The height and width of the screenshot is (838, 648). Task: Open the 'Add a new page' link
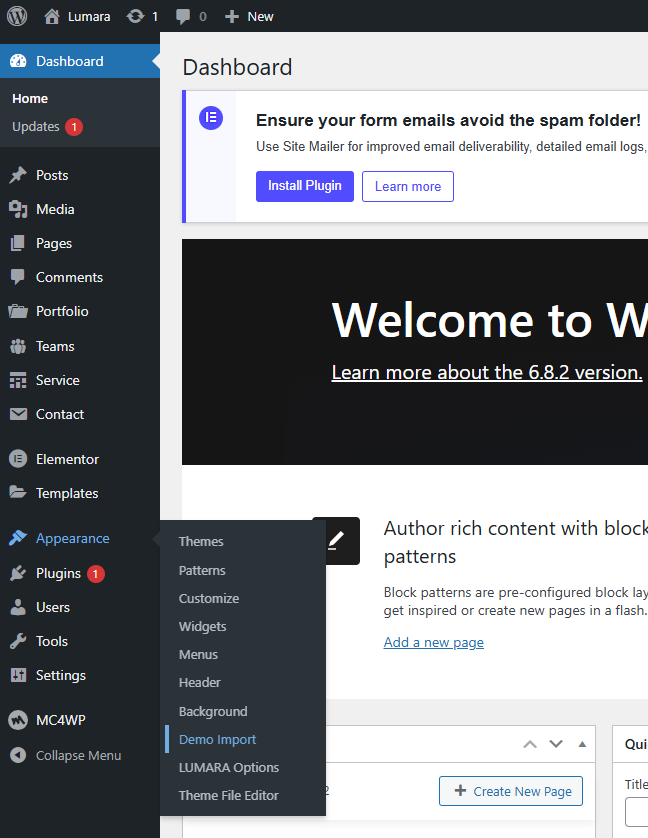(x=433, y=642)
